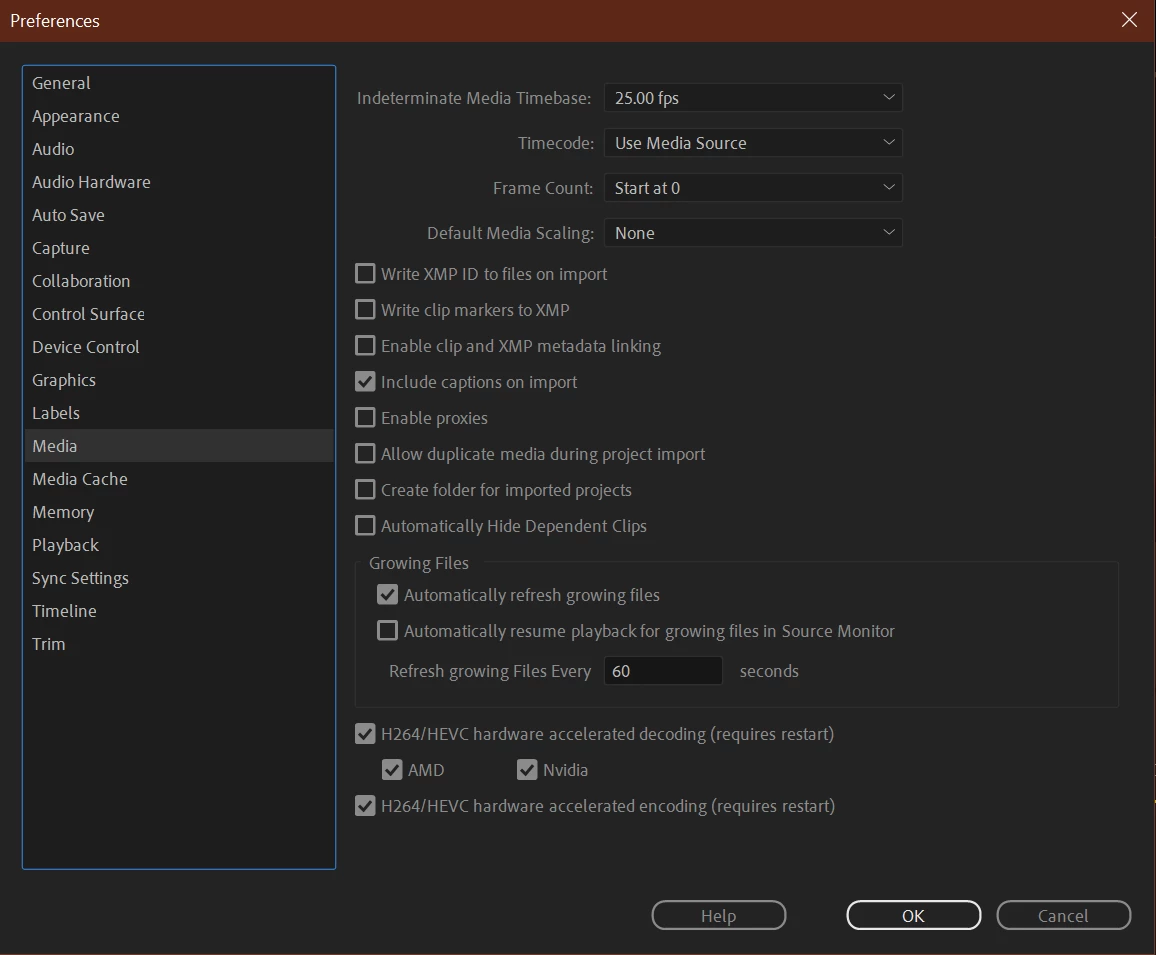Screen dimensions: 1156x955
Task: Open Auto Save preferences
Action: [x=179, y=215]
